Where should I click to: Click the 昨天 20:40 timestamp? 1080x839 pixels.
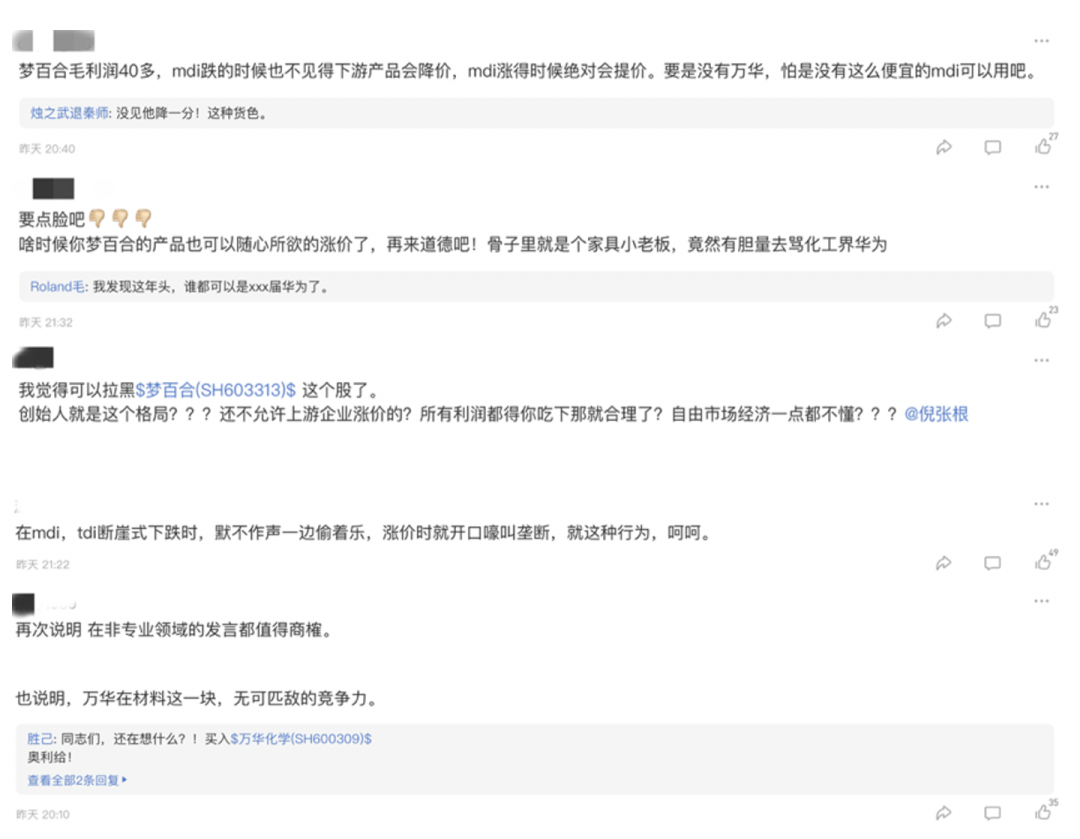coord(47,149)
